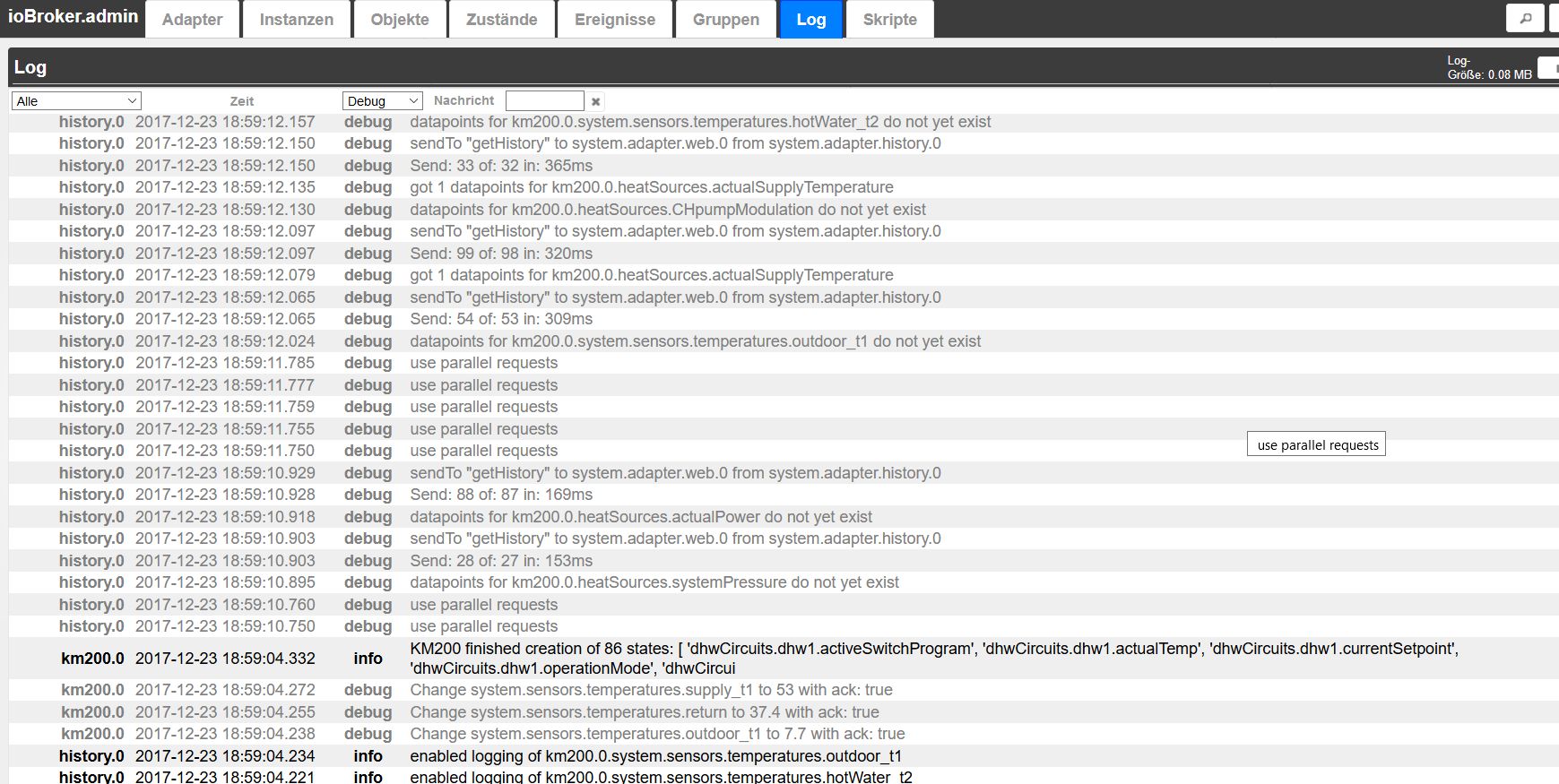
Task: Switch to the Skripte tab
Action: 889,20
